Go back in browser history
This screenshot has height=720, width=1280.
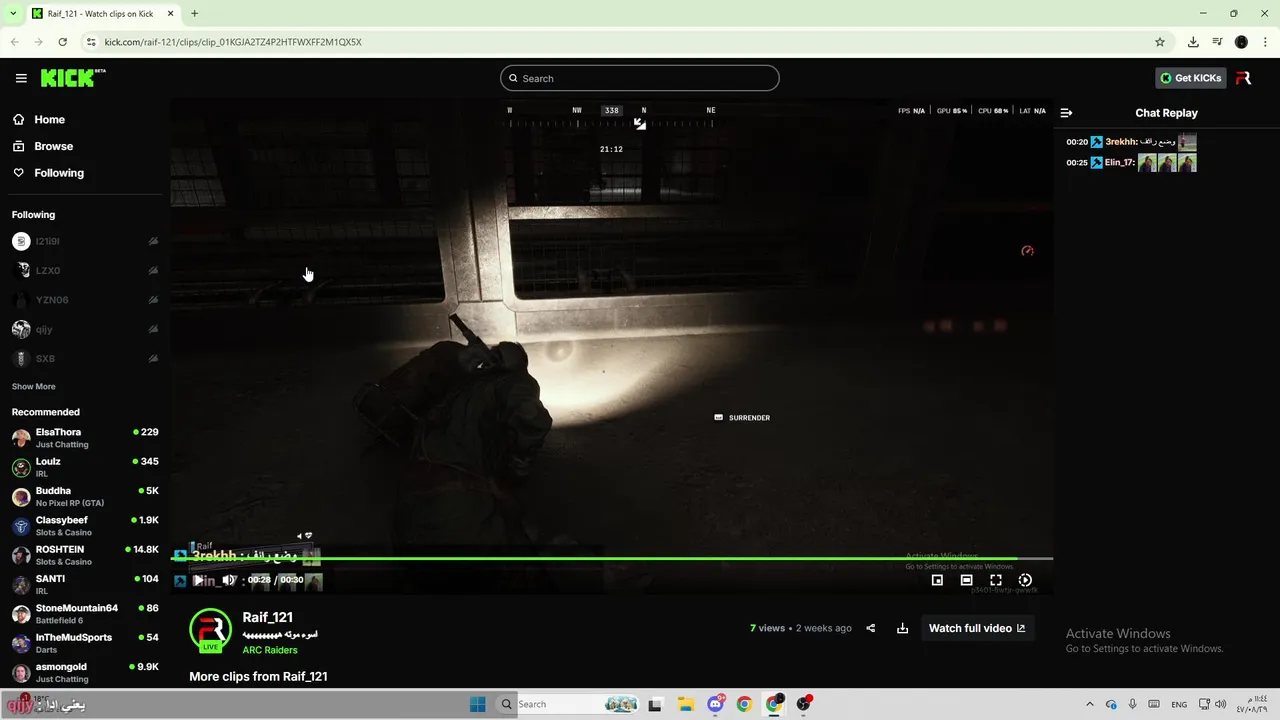pyautogui.click(x=14, y=42)
